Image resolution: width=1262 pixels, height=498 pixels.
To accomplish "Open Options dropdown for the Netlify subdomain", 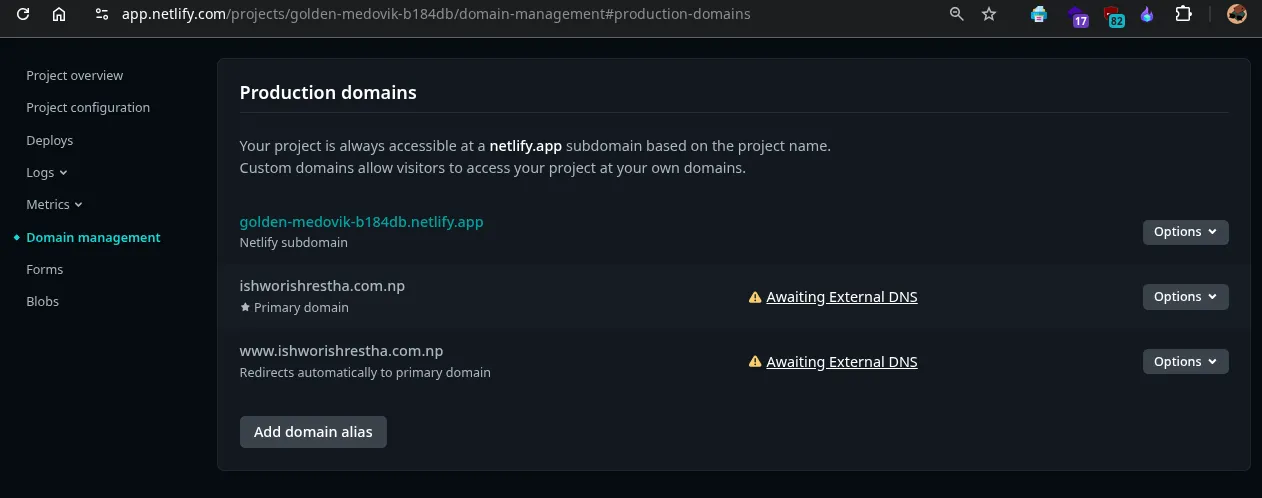I will click(1185, 232).
